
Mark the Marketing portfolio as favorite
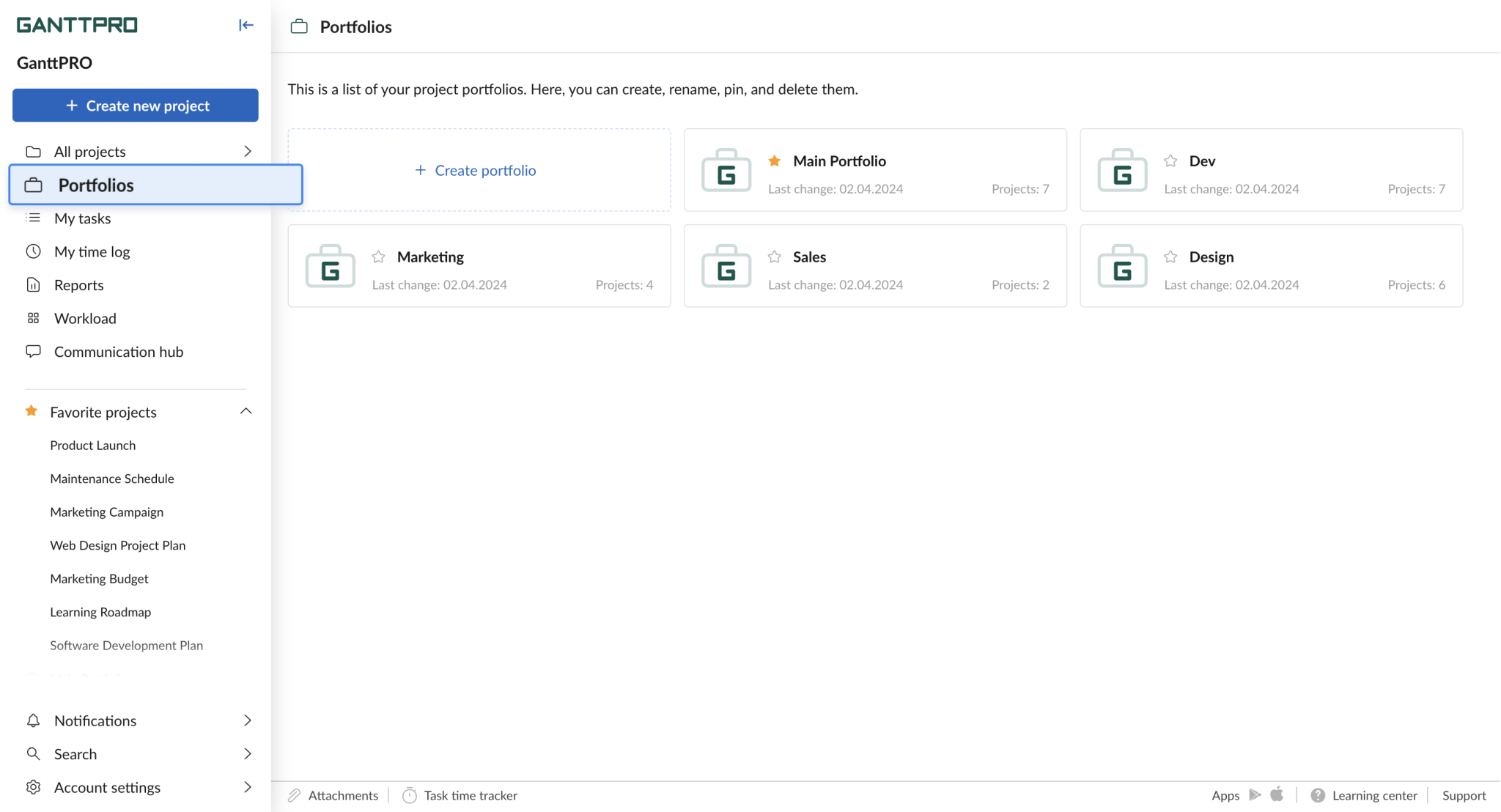[x=378, y=256]
